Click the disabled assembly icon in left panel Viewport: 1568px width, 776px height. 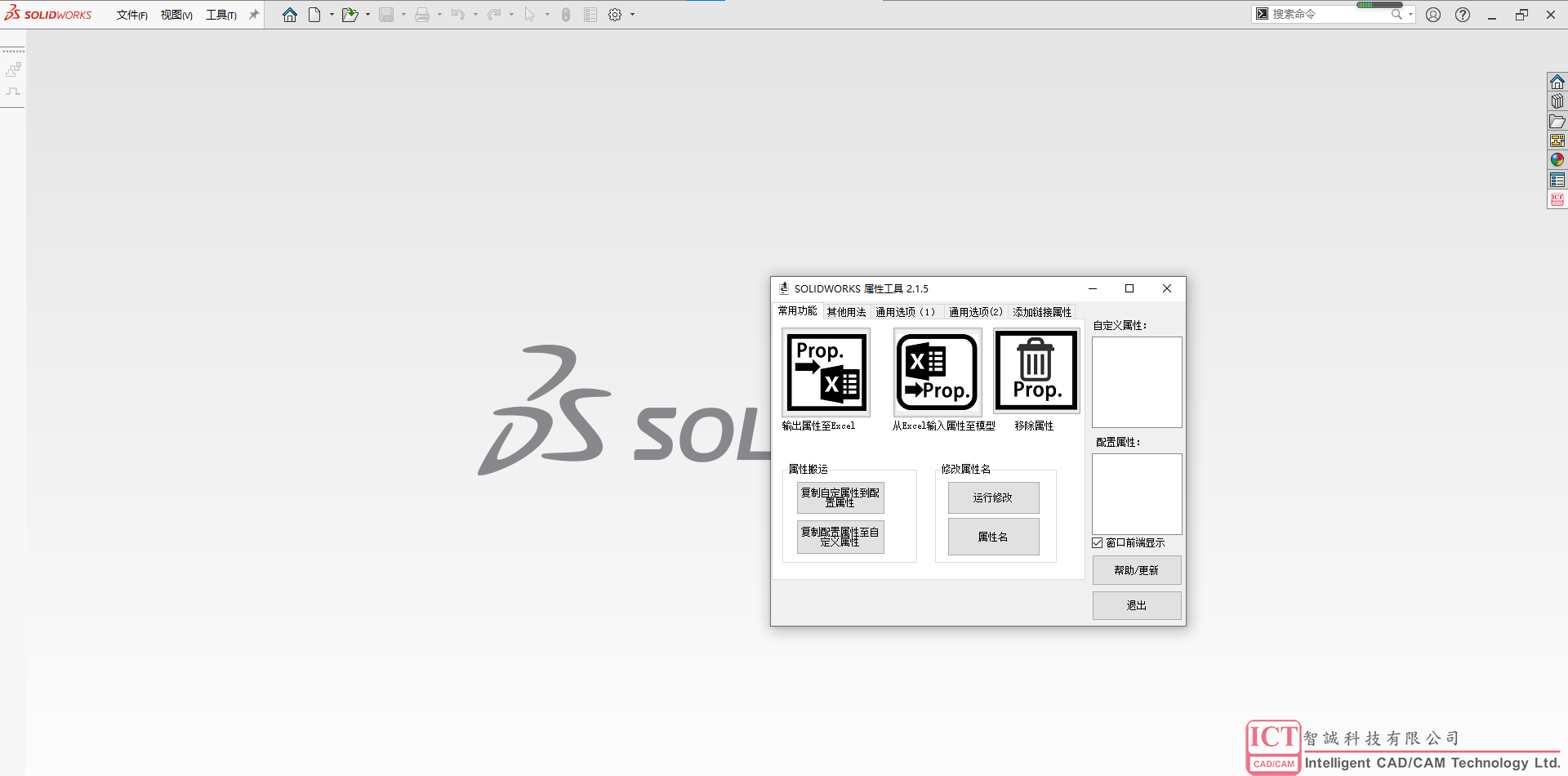(13, 70)
